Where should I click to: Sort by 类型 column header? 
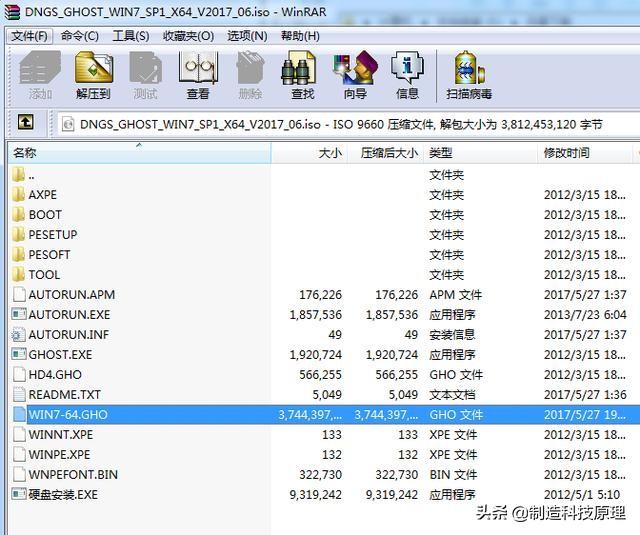click(480, 153)
